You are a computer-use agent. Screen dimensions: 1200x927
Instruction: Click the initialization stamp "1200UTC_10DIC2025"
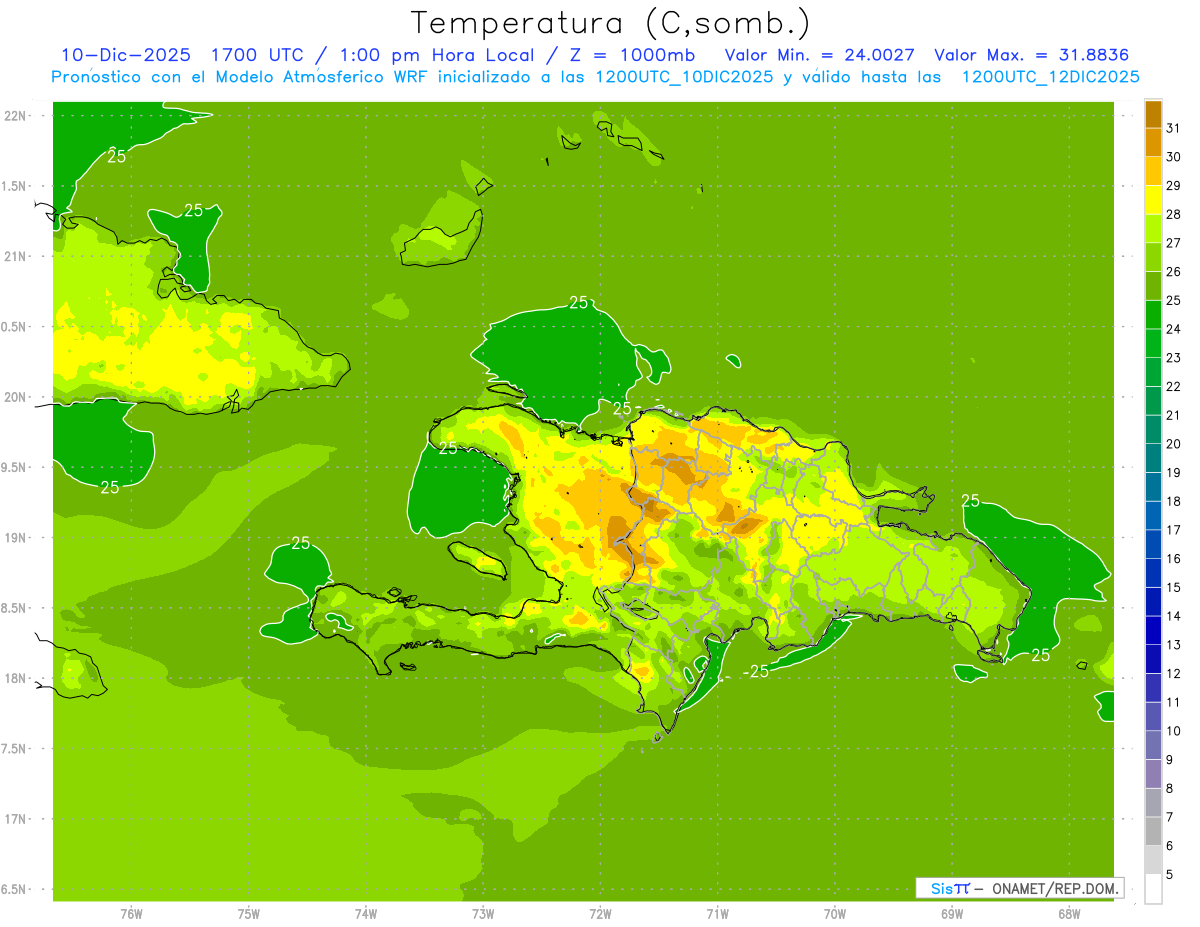pos(683,77)
